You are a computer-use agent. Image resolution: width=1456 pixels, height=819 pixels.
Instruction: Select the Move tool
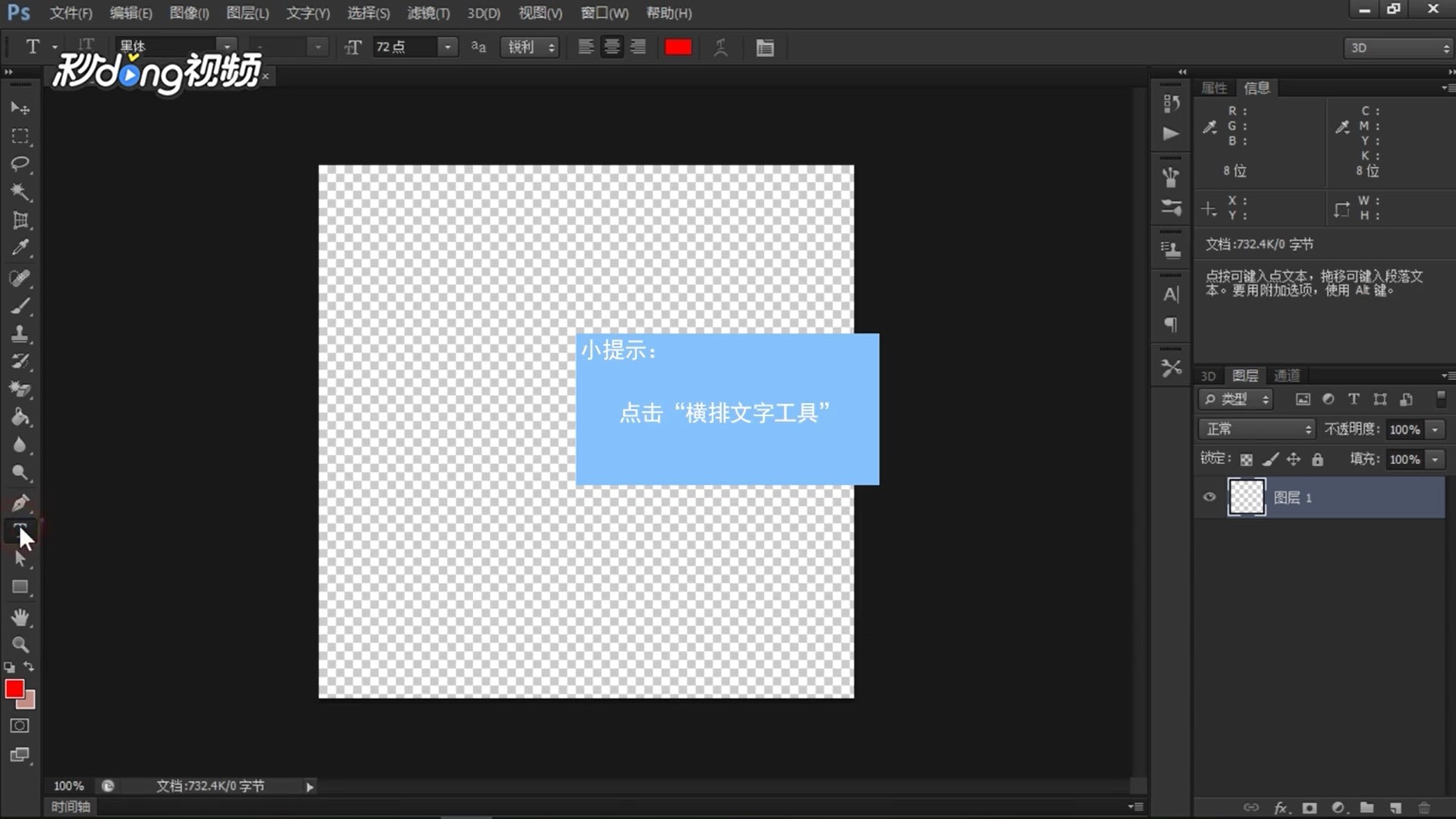point(19,107)
